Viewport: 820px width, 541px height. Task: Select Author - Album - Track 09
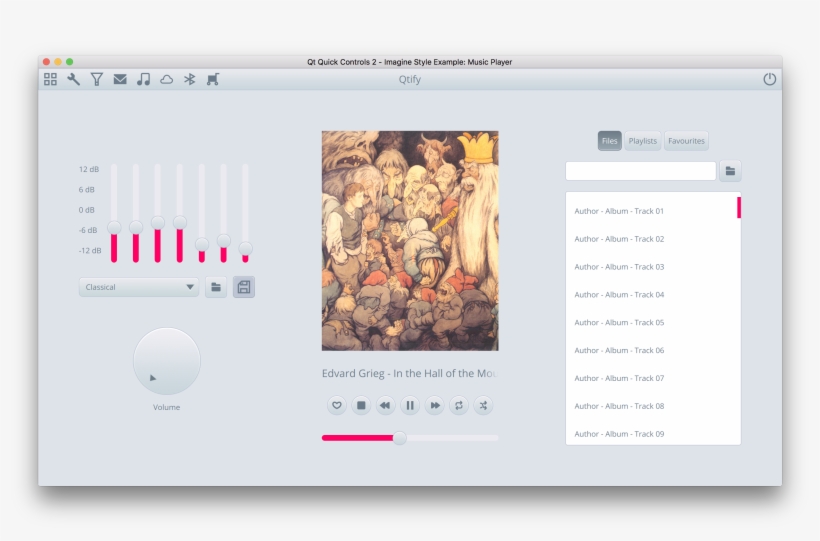tap(652, 434)
